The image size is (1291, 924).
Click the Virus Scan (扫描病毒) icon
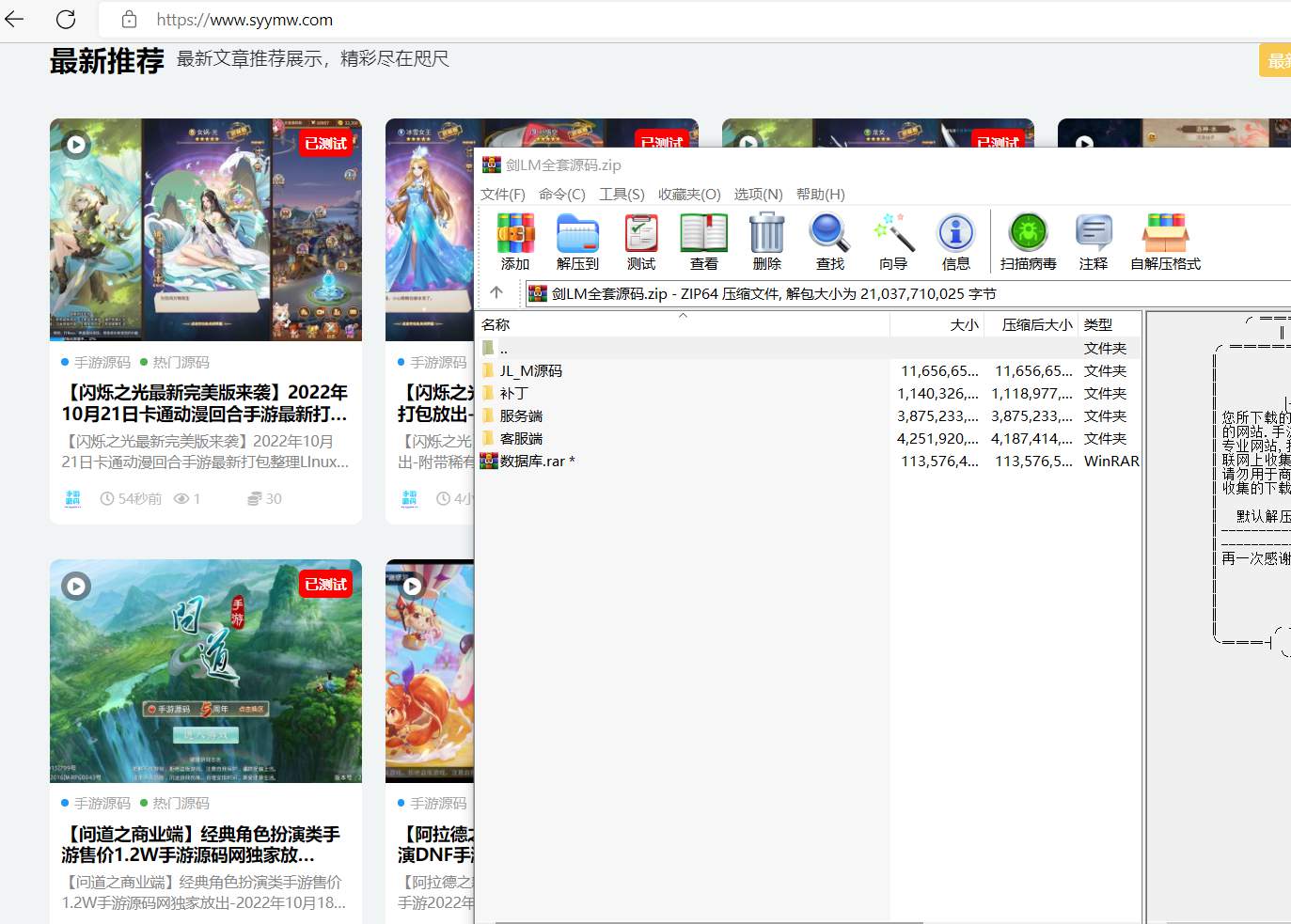click(1029, 233)
